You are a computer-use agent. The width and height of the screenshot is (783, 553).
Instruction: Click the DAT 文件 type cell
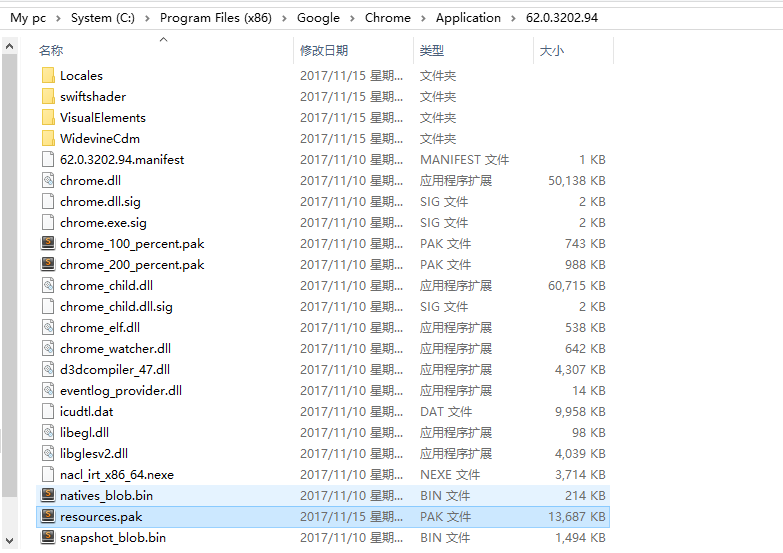(x=446, y=411)
